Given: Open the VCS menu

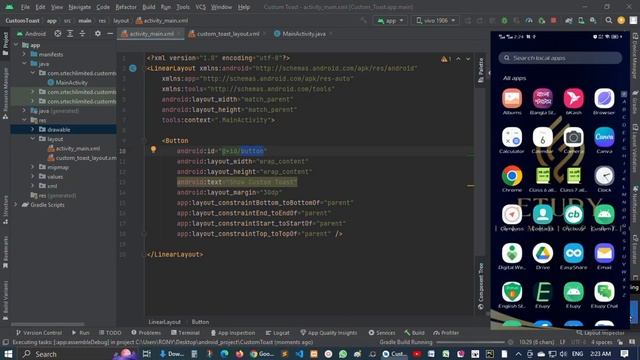Looking at the screenshot, I should tap(200, 7).
